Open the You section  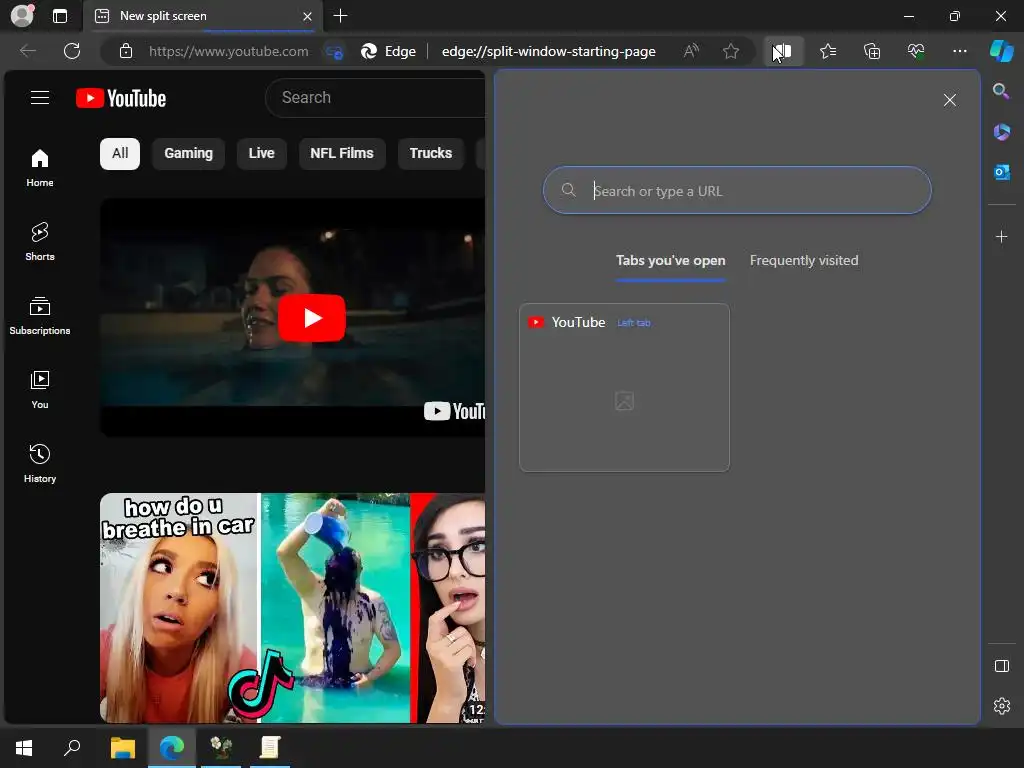pos(40,389)
